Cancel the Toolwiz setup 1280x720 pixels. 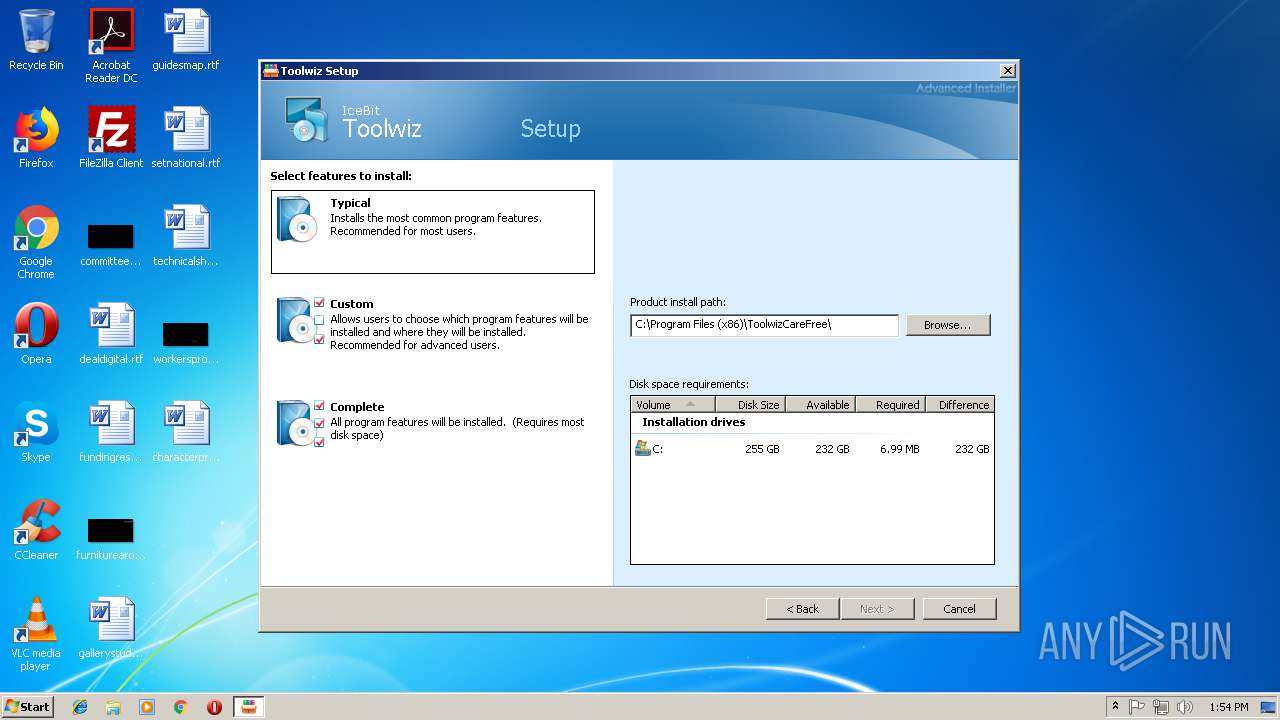click(959, 609)
